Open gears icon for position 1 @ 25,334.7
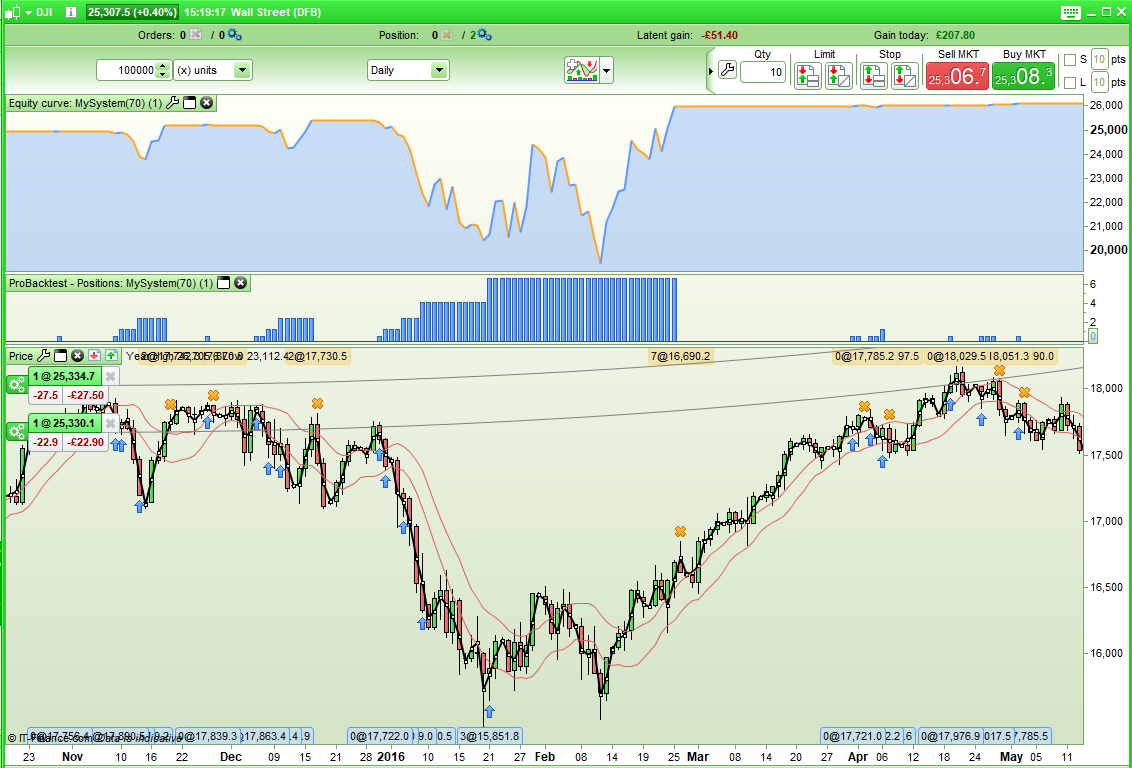 [x=17, y=385]
